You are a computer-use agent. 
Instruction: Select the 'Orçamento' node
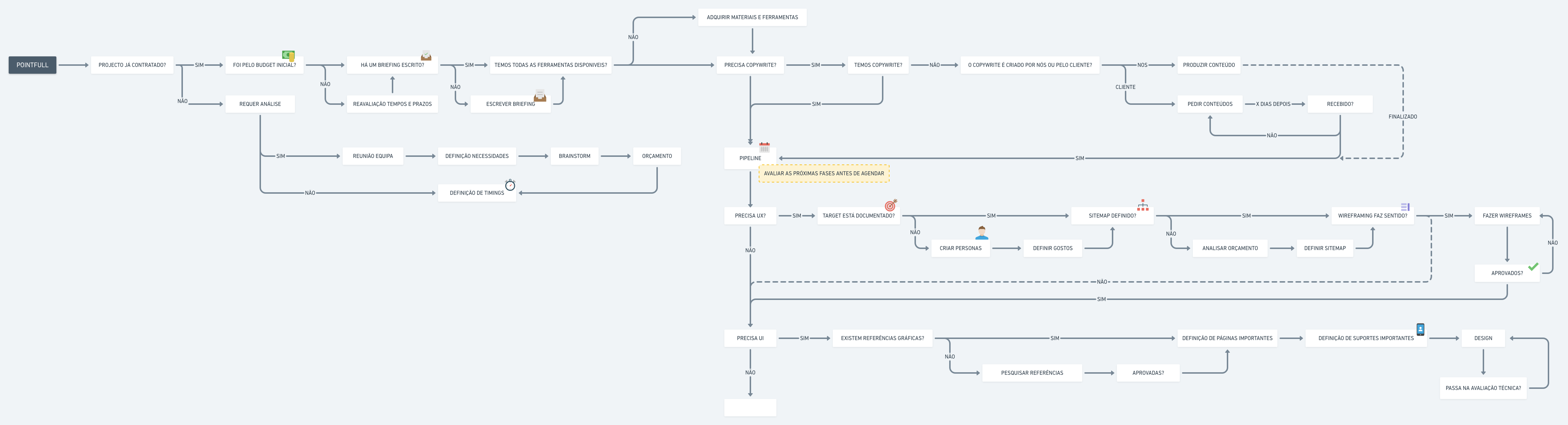(657, 156)
